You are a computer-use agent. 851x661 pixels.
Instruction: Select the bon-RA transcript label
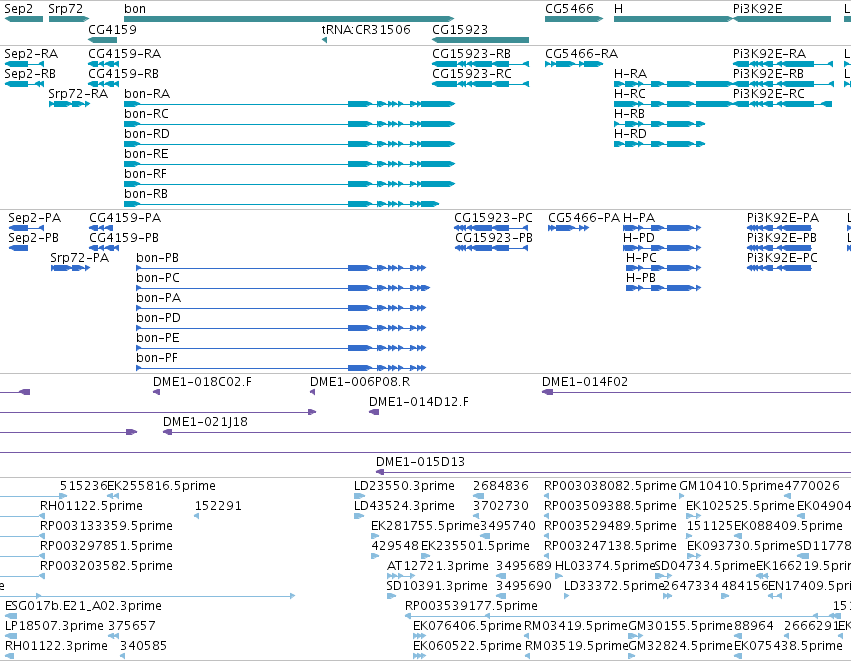tap(147, 94)
